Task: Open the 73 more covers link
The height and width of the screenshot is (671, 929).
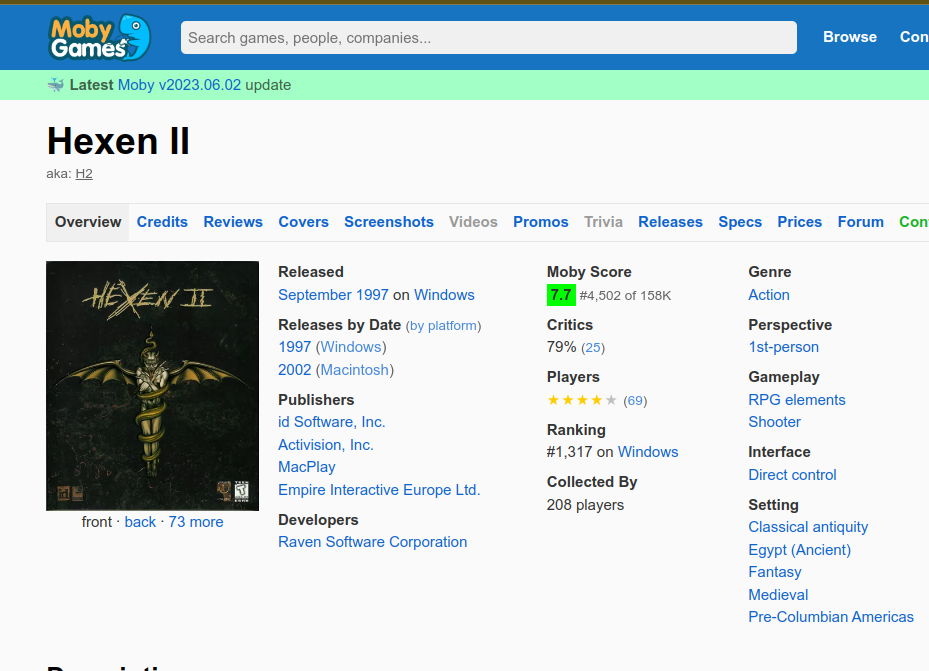Action: pyautogui.click(x=196, y=522)
